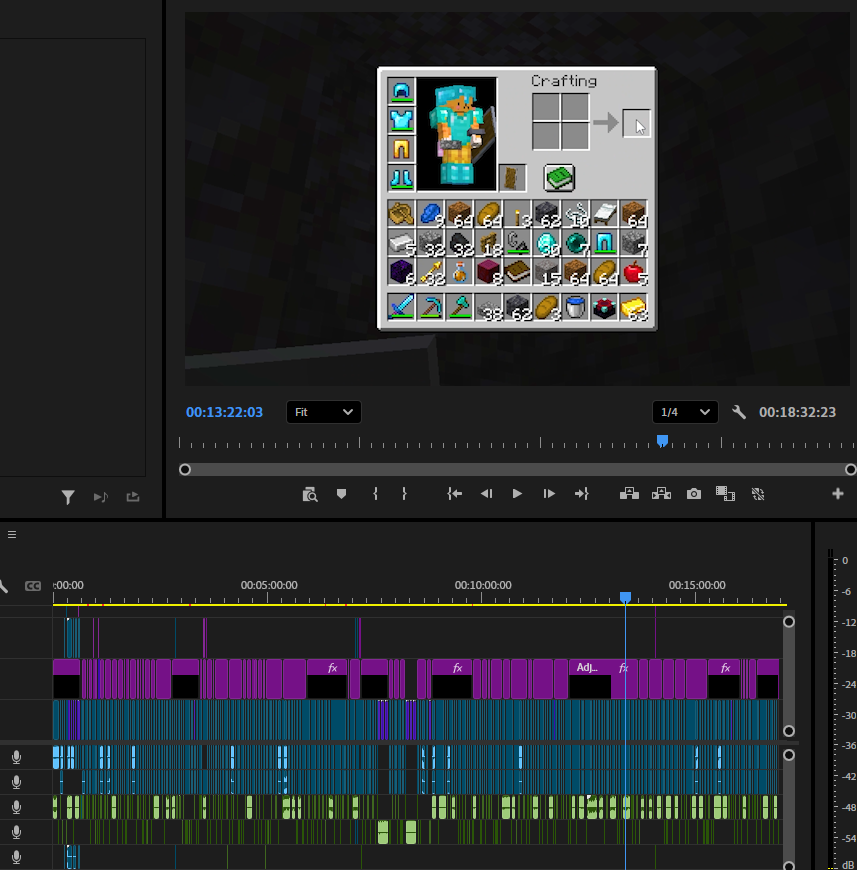
Task: Click the Mark Out brace button
Action: click(404, 494)
